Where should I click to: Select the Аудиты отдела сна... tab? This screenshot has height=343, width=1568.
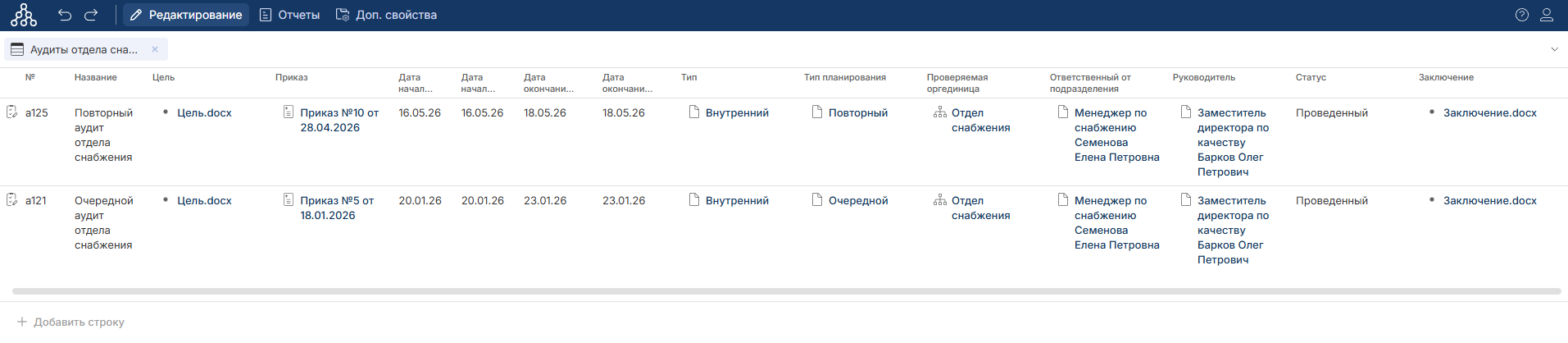click(83, 49)
